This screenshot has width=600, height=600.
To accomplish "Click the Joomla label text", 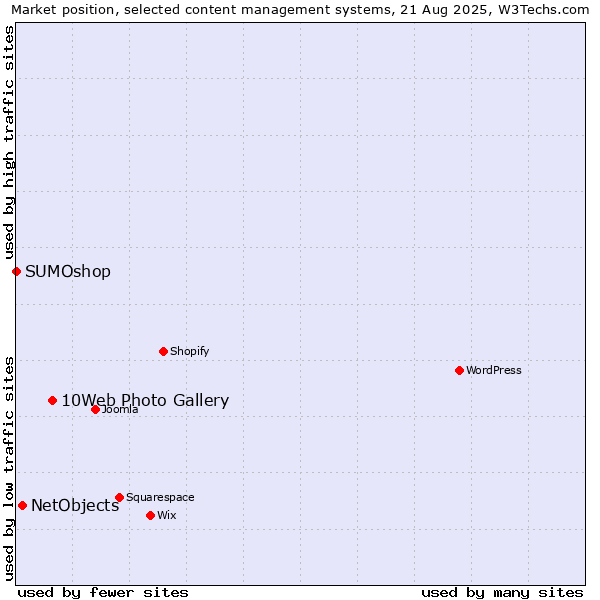I will pos(120,410).
